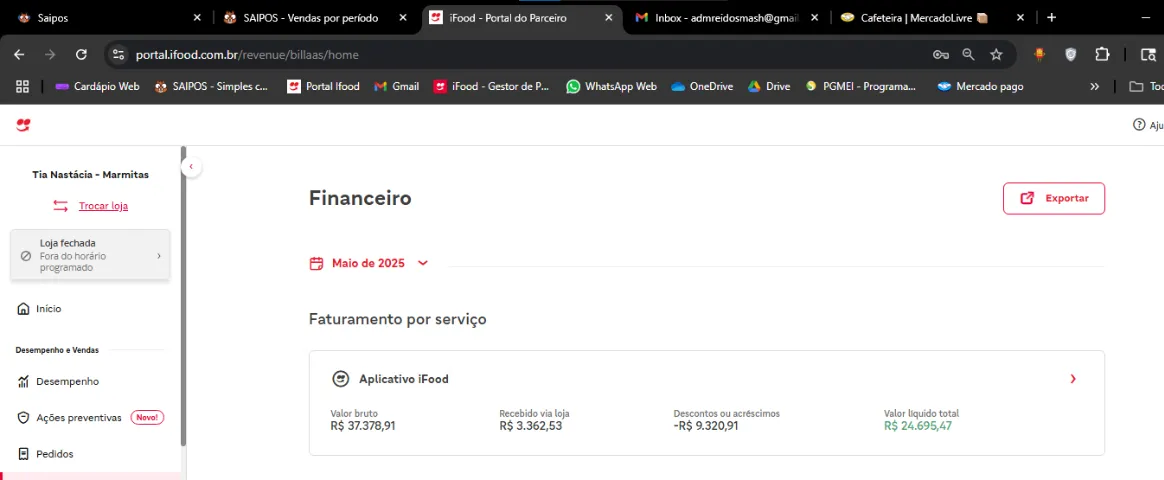
Task: Click the chart icon next to Desempenho
Action: point(23,381)
